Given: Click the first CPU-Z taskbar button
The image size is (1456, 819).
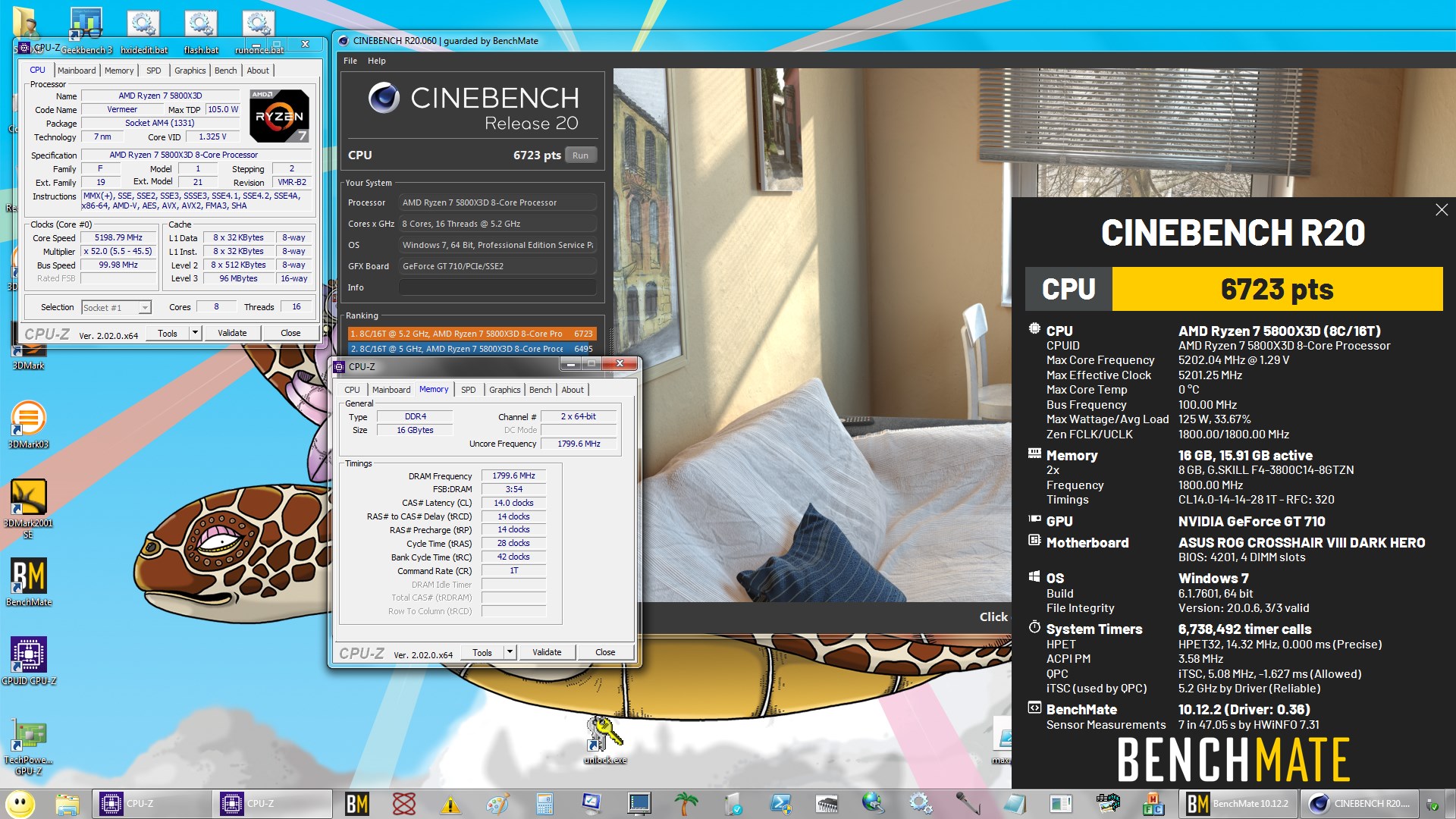Looking at the screenshot, I should 152,804.
